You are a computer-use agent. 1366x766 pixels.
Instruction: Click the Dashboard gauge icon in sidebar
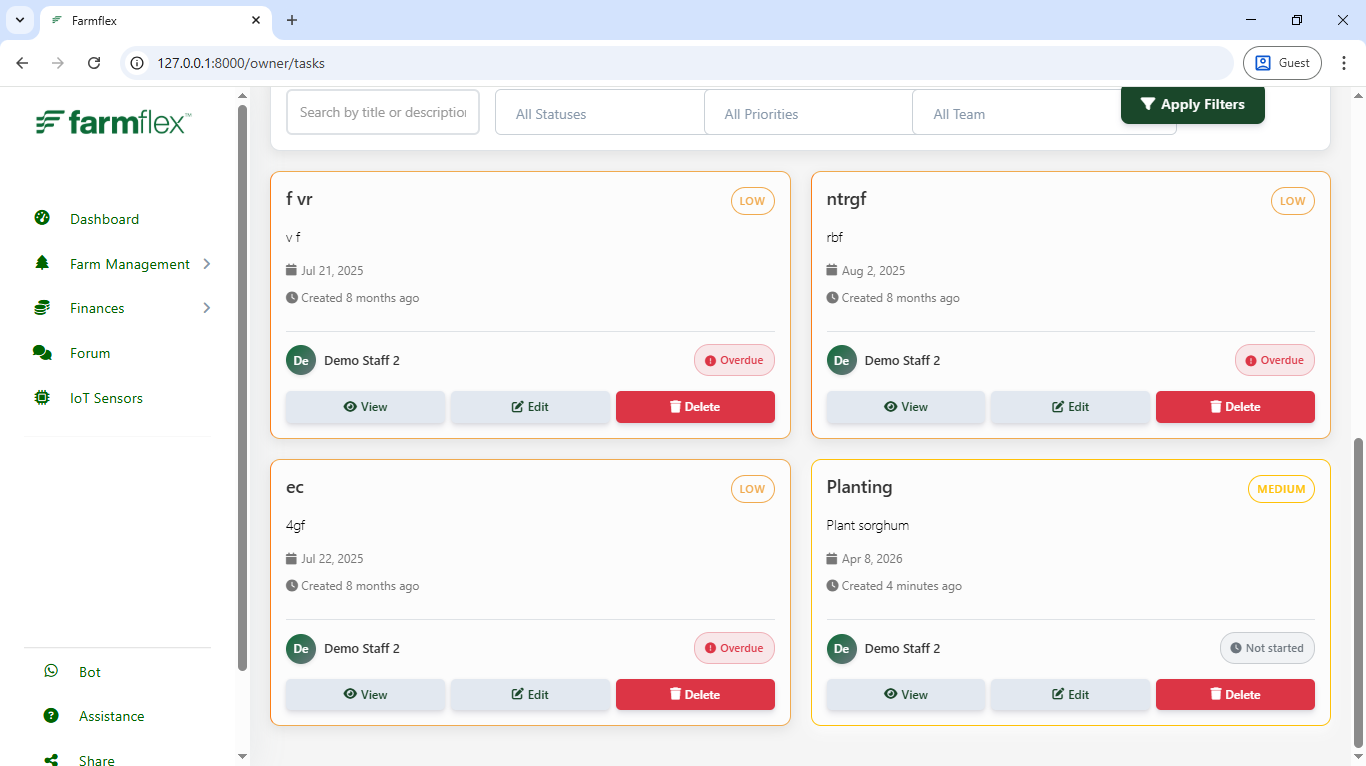point(42,218)
